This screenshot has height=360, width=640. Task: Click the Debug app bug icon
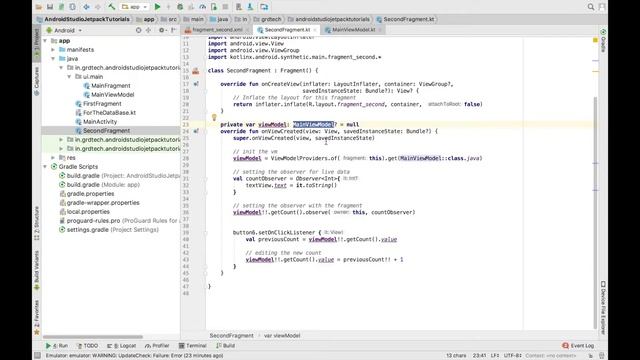pyautogui.click(x=180, y=7)
